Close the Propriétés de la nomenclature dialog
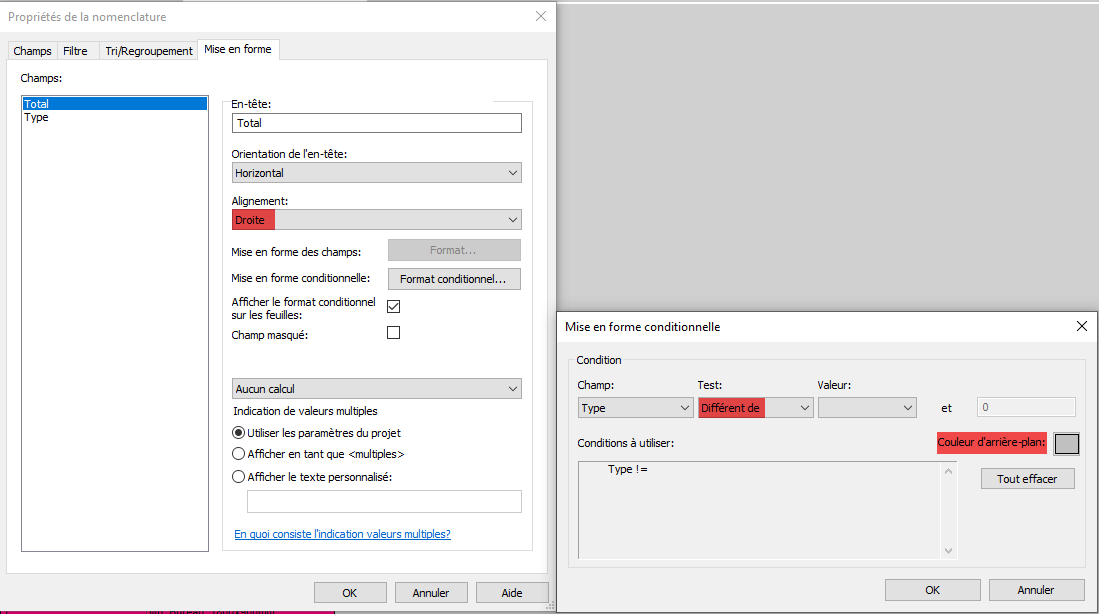 (x=541, y=16)
